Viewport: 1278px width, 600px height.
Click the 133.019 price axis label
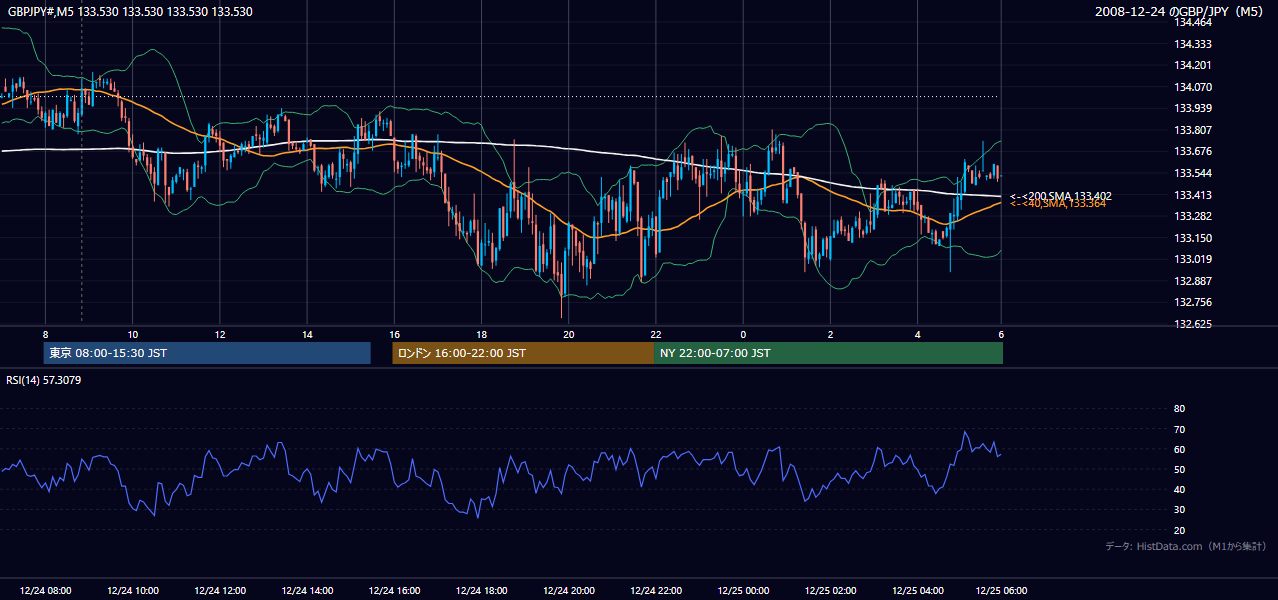coord(1192,259)
